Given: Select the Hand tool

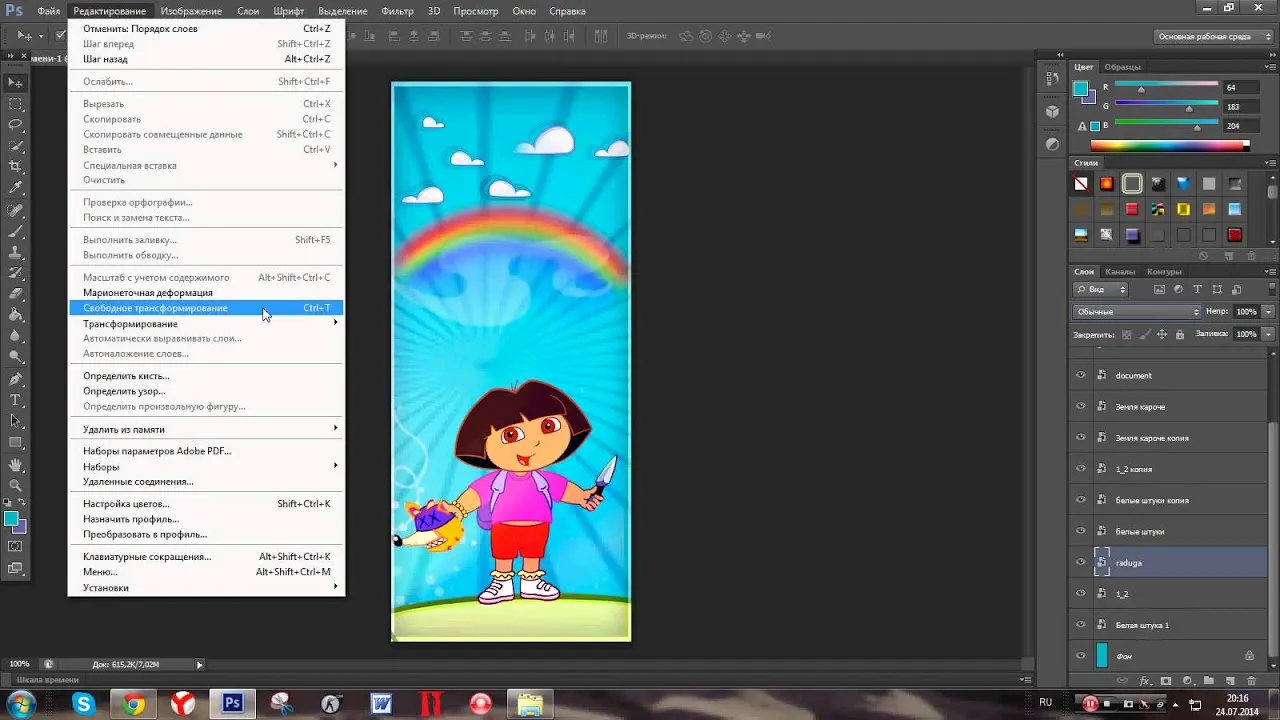Looking at the screenshot, I should tap(15, 465).
